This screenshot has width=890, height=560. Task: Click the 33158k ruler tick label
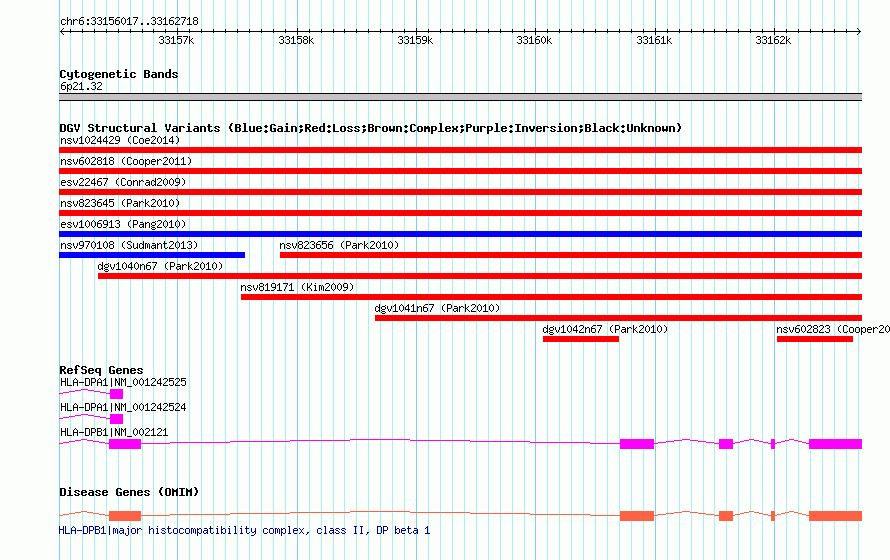(296, 40)
